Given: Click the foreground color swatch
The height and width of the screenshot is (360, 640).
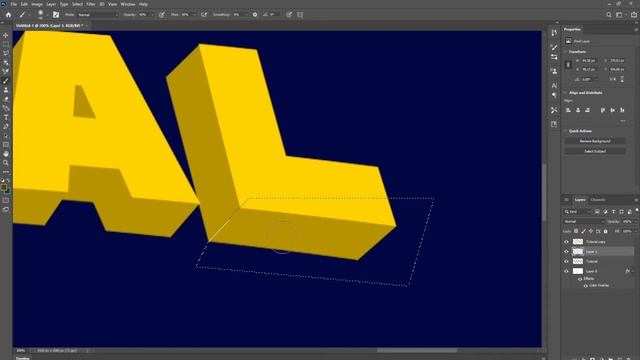Looking at the screenshot, I should (x=4, y=187).
